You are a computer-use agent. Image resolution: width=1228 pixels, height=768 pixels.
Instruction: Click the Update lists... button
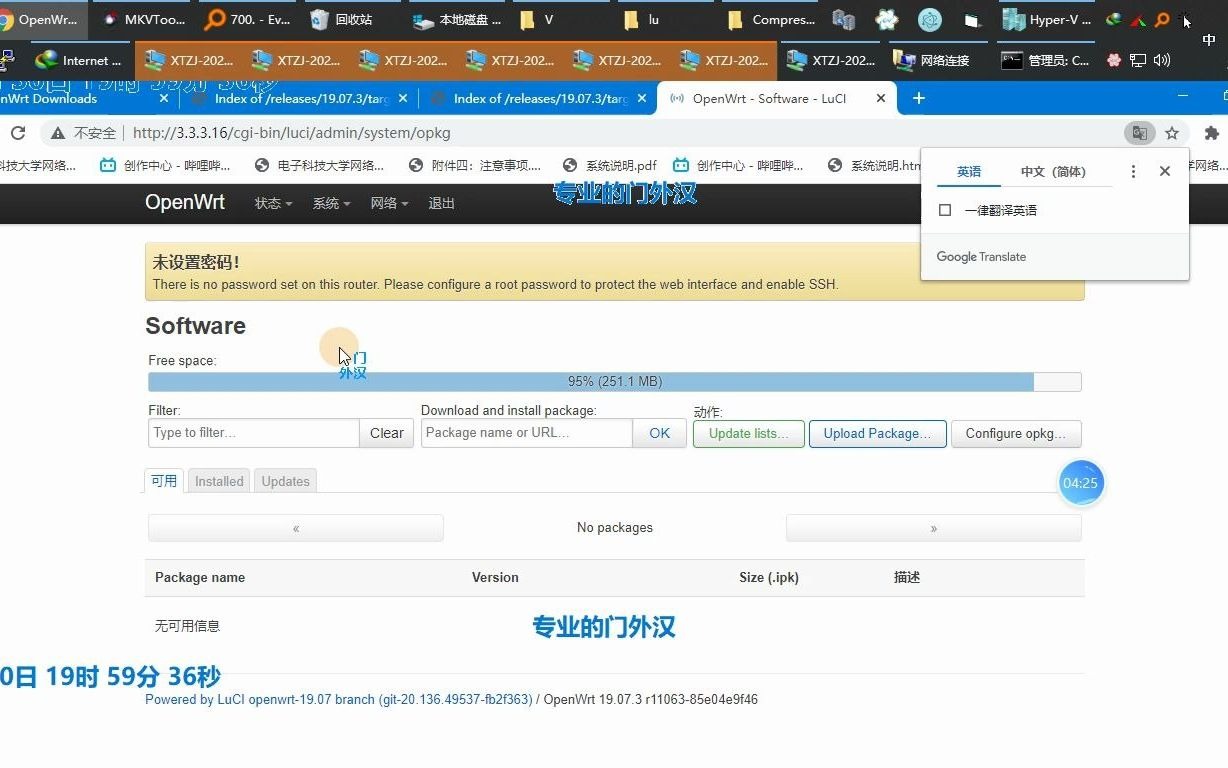click(x=749, y=433)
